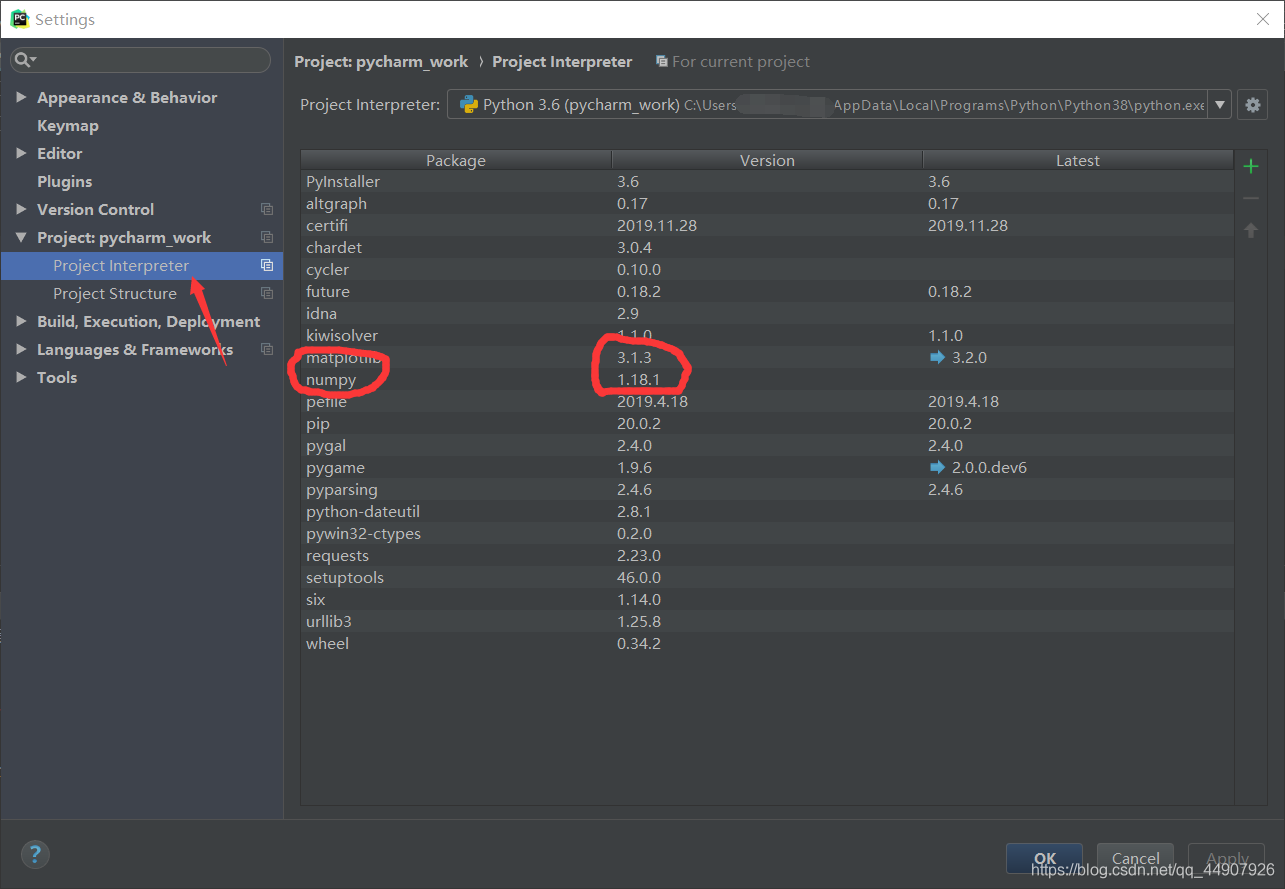Select the pygal package row
This screenshot has height=889, width=1285.
[767, 445]
